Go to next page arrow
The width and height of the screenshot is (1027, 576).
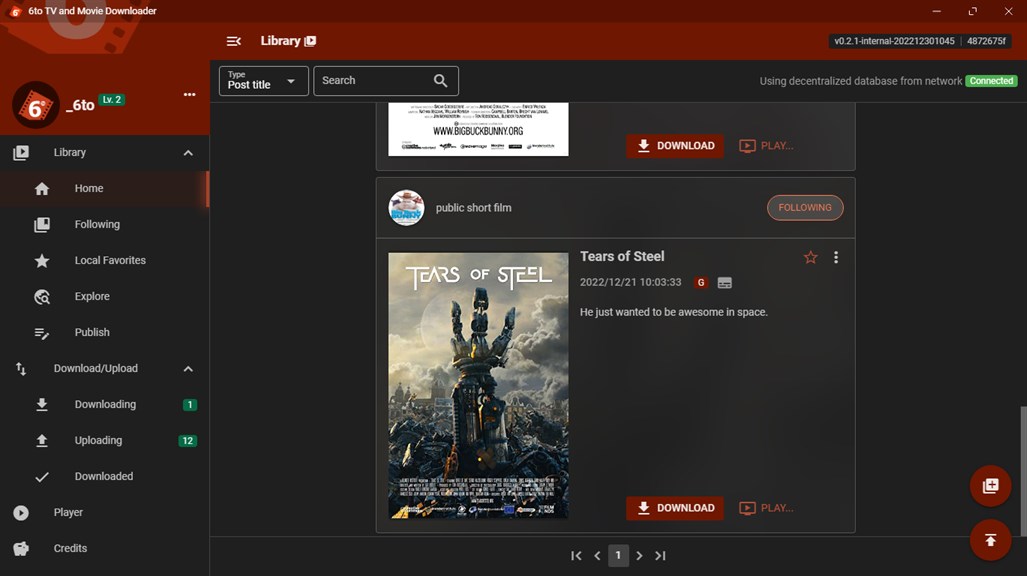pyautogui.click(x=639, y=556)
